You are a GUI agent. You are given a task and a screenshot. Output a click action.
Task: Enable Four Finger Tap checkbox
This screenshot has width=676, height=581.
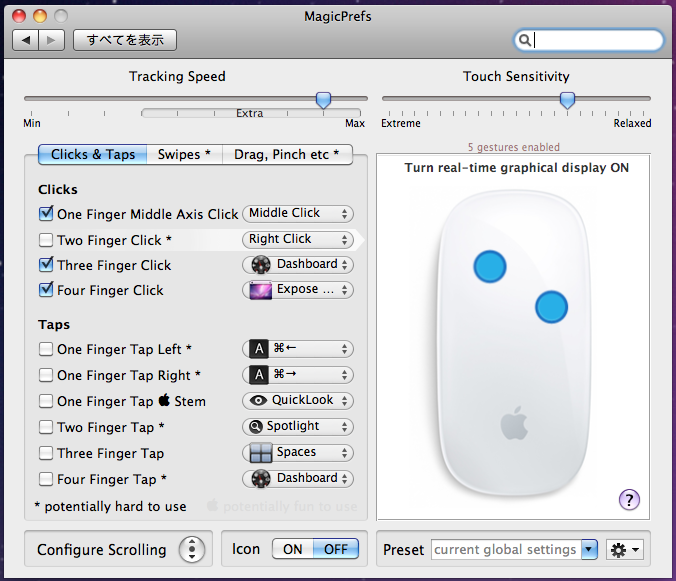pyautogui.click(x=46, y=479)
